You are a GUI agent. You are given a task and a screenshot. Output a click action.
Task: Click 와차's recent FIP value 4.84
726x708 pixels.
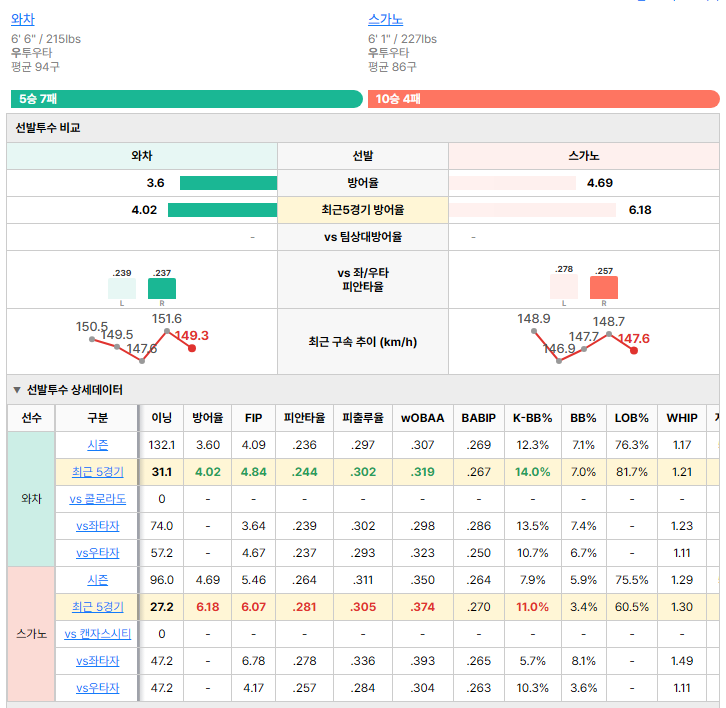click(253, 472)
